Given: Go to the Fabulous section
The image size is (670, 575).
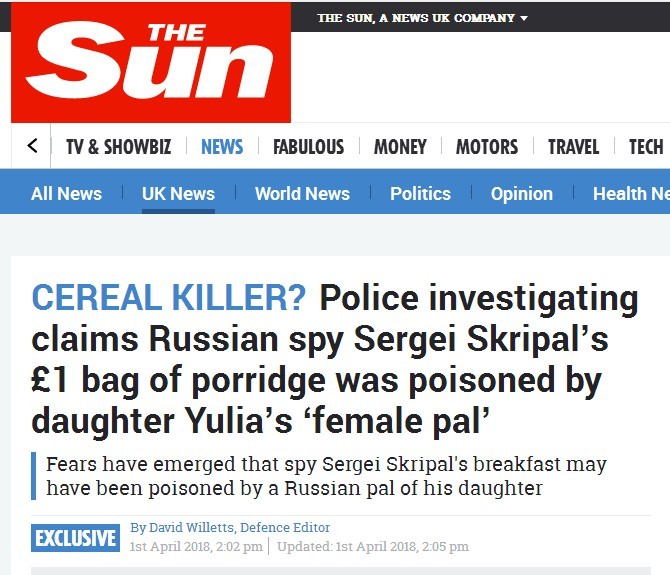Looking at the screenshot, I should click(x=308, y=147).
